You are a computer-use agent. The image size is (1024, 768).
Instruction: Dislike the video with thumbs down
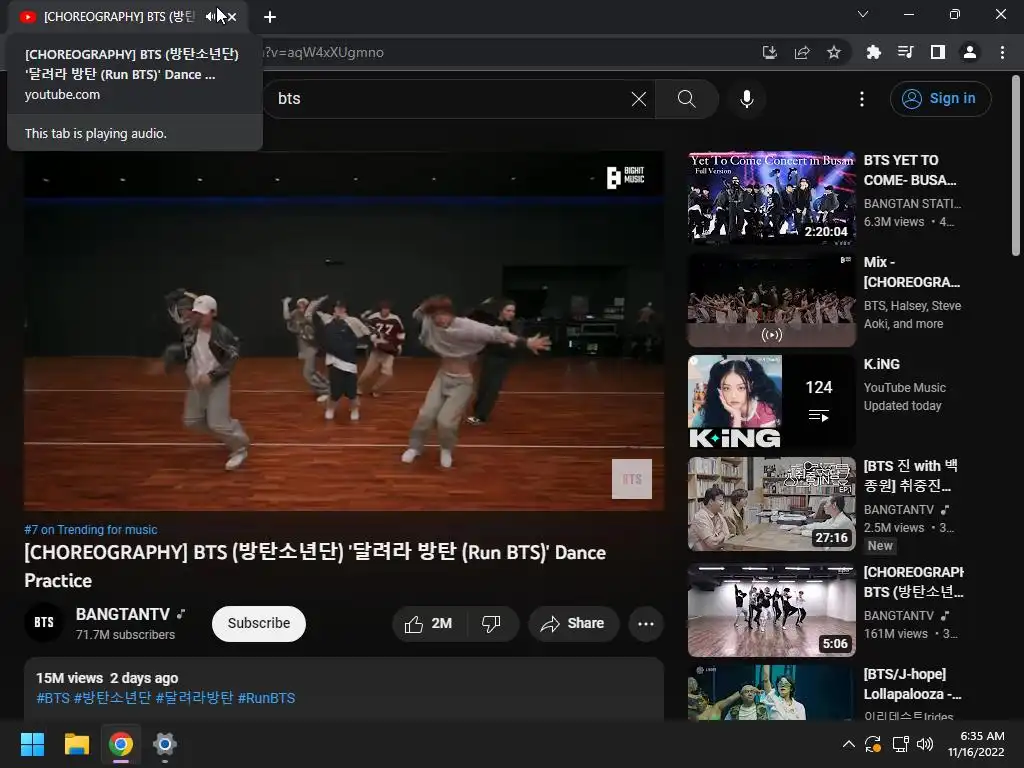(x=491, y=624)
